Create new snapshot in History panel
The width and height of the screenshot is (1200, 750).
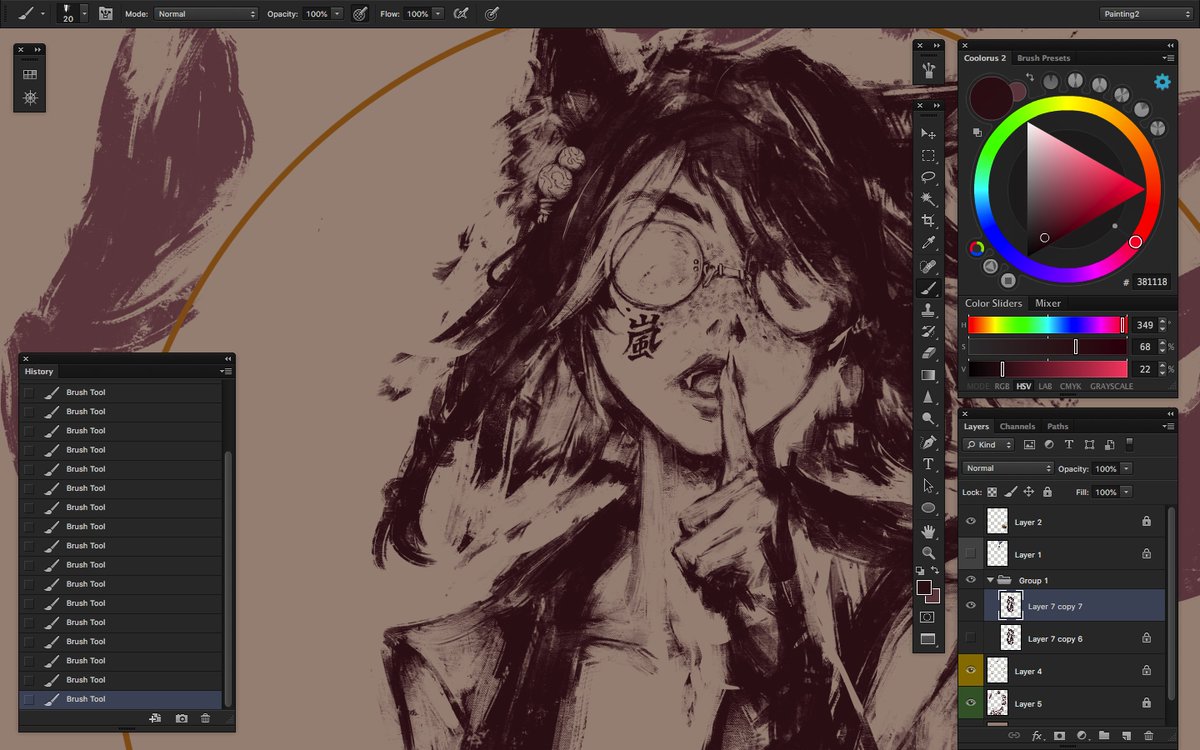181,718
